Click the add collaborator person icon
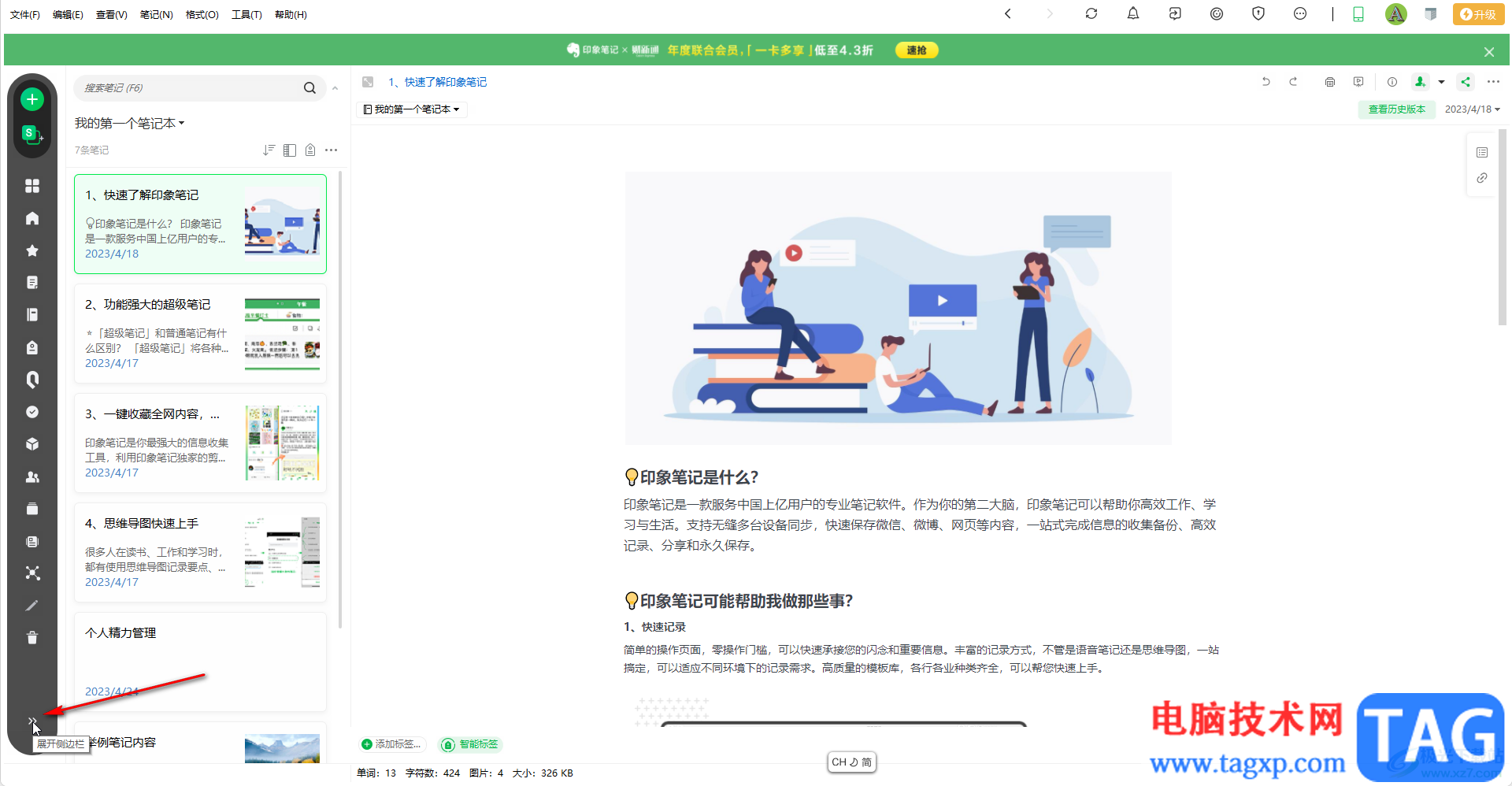Viewport: 1512px width, 786px height. tap(1420, 82)
